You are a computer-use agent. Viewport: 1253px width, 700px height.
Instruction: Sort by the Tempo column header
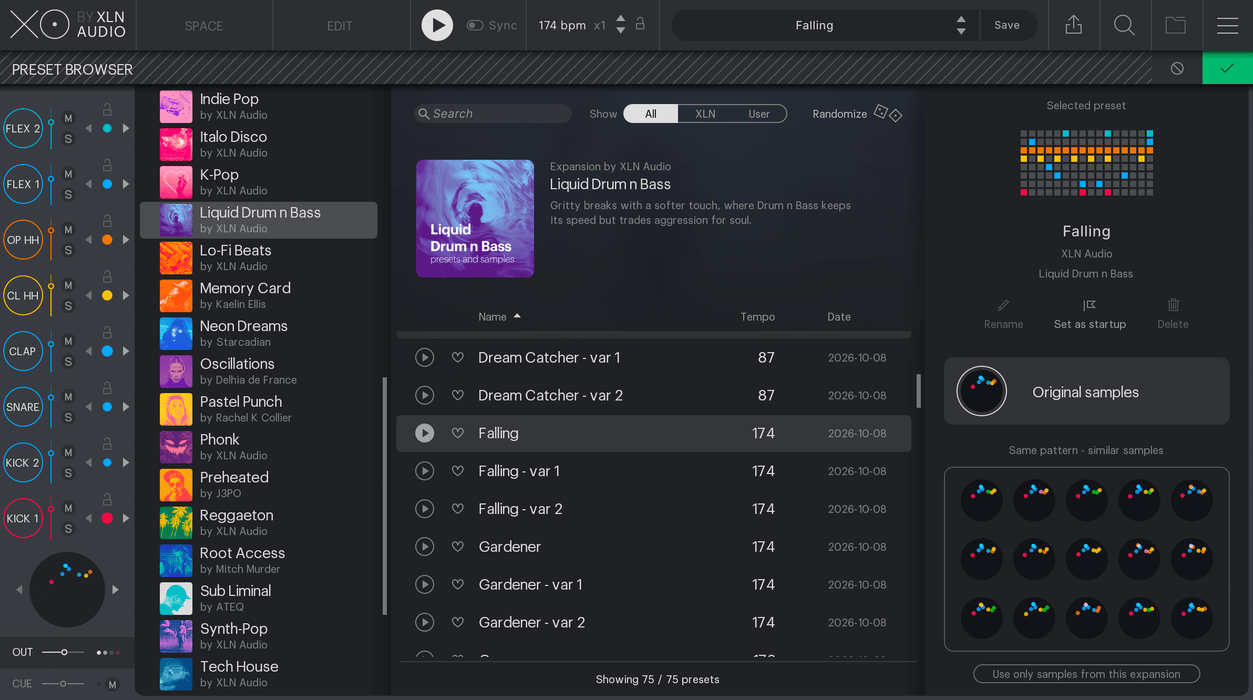pyautogui.click(x=757, y=316)
